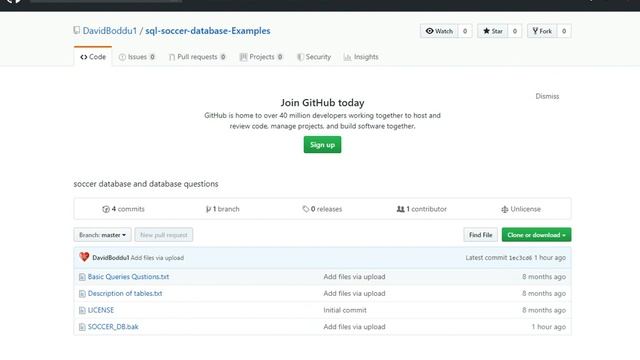The image size is (640, 360).
Task: View the 1 branch list
Action: (x=223, y=209)
